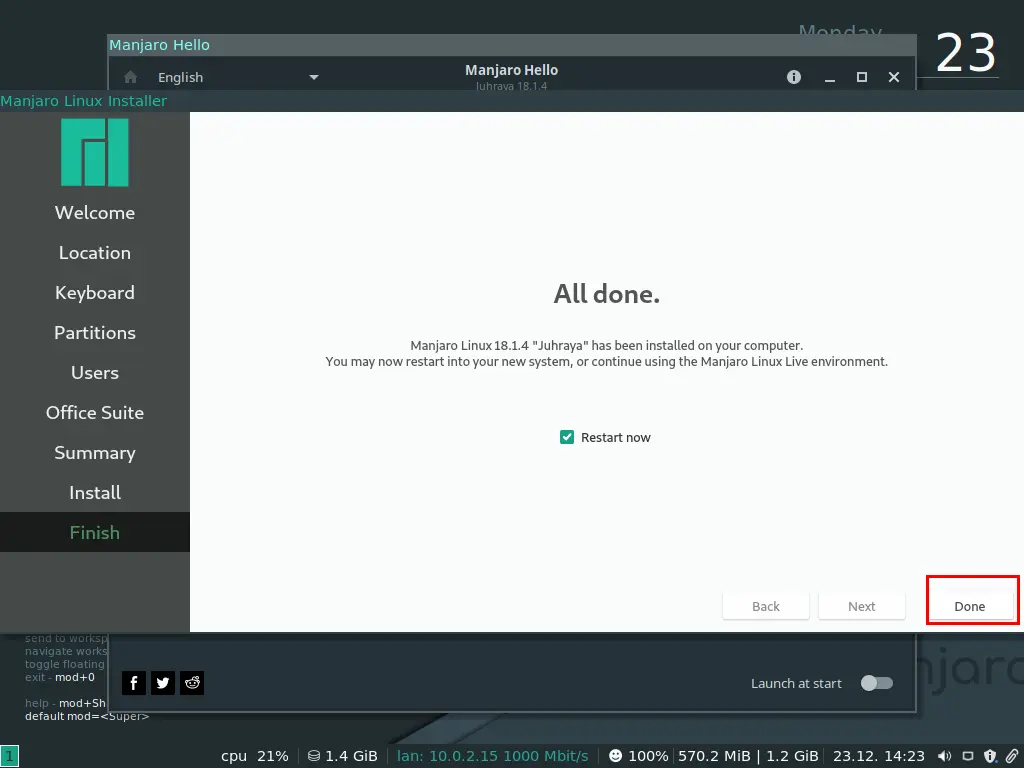Click the smiley face battery icon in the status bar
The image size is (1024, 768).
click(x=615, y=756)
